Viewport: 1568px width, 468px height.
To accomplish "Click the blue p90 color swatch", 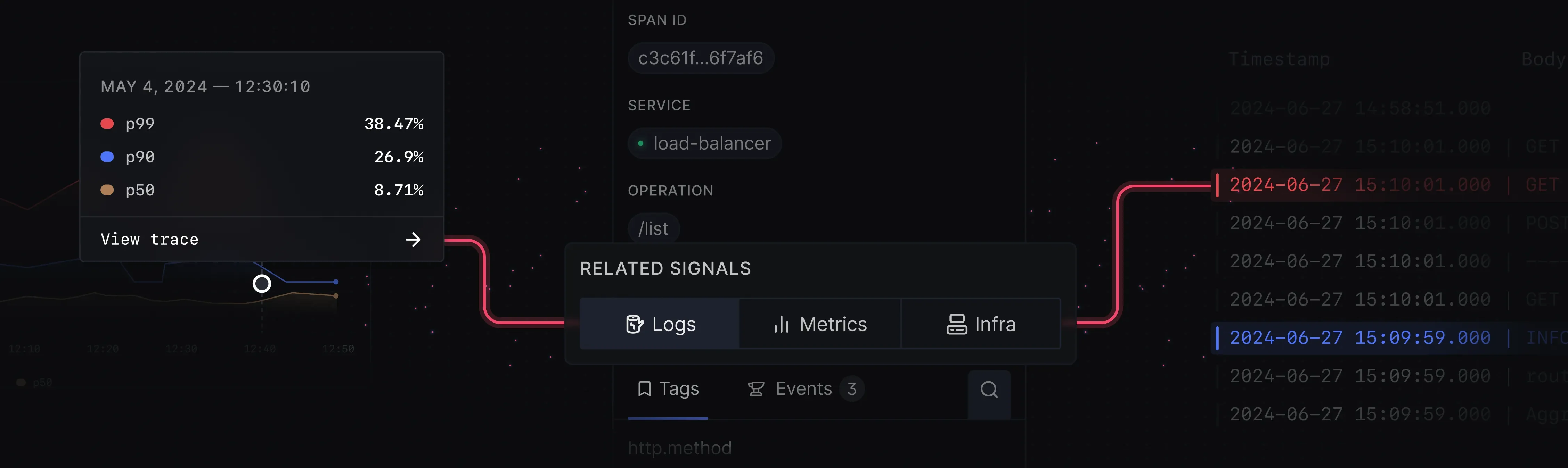I will (107, 157).
